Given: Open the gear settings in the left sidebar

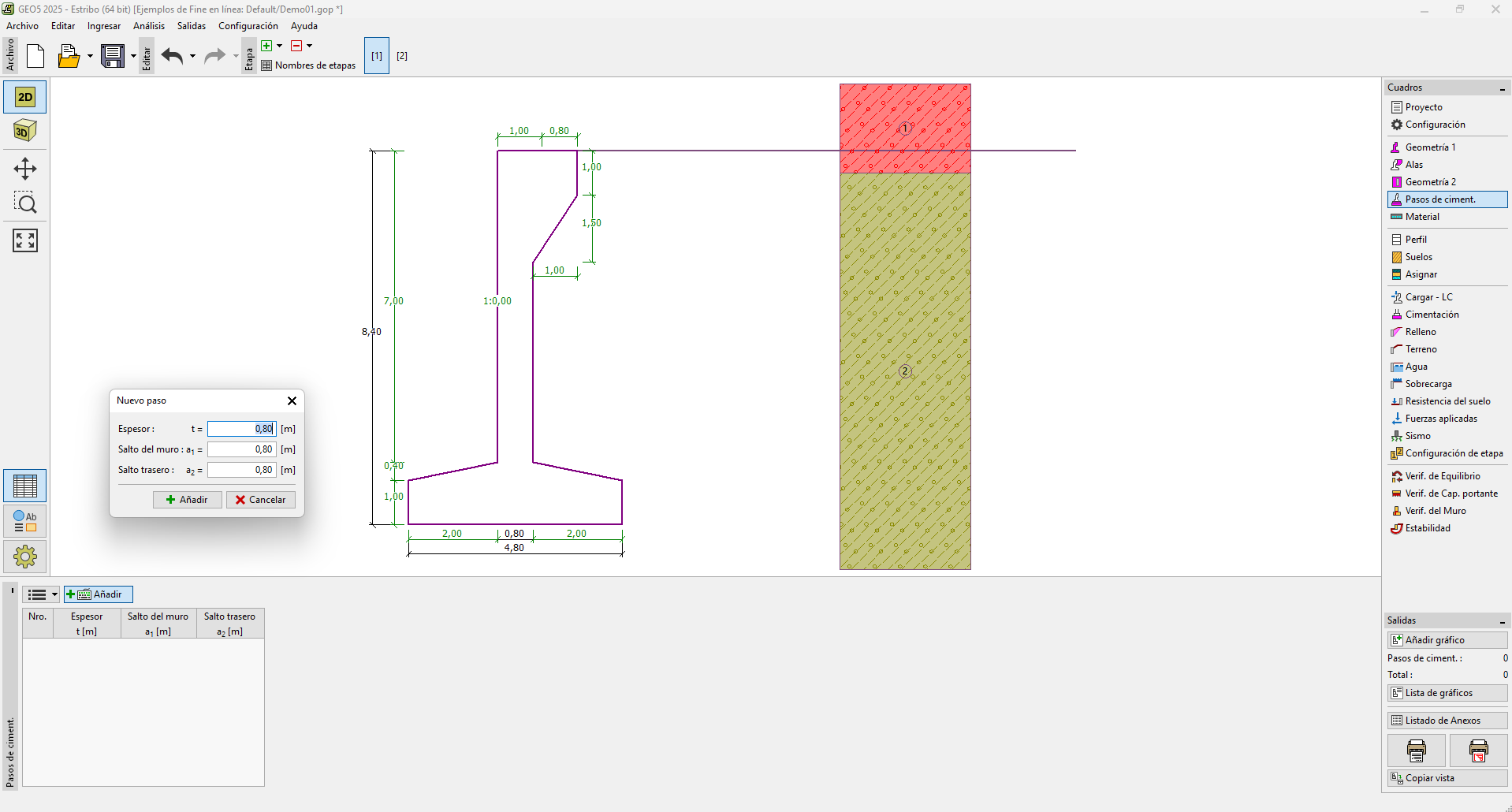Looking at the screenshot, I should click(25, 557).
